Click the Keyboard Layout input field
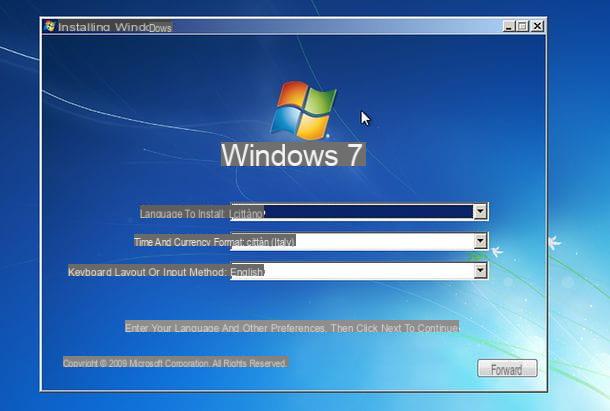 (x=359, y=271)
